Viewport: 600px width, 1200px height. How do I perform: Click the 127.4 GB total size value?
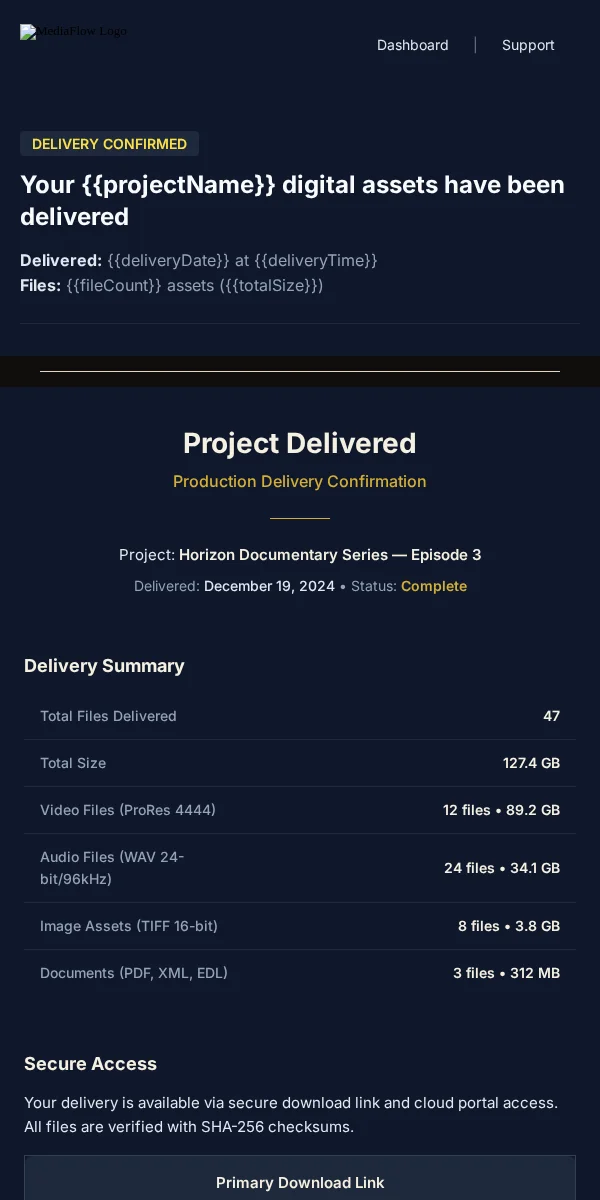(531, 763)
